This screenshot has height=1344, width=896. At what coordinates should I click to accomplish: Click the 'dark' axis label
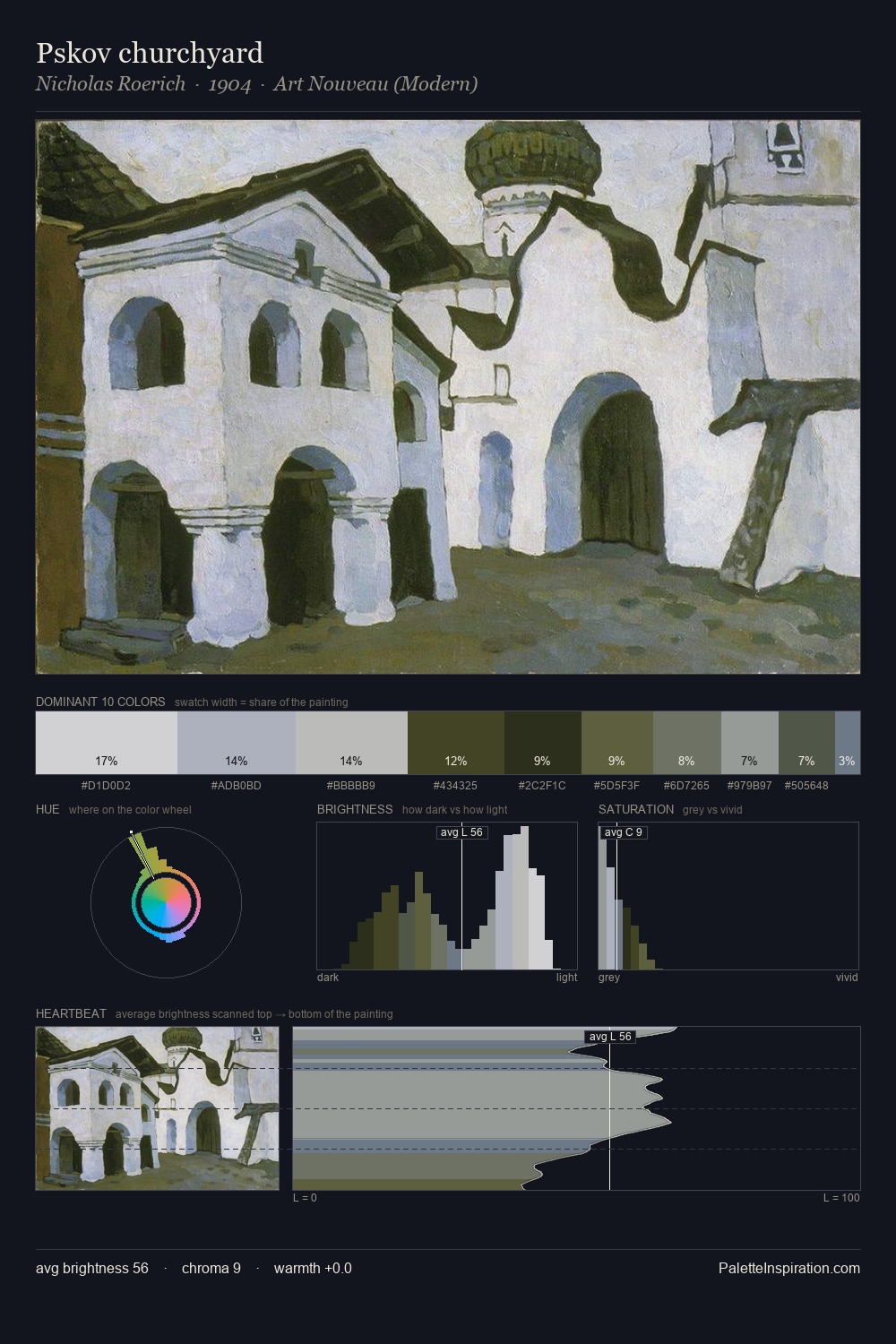coord(328,978)
